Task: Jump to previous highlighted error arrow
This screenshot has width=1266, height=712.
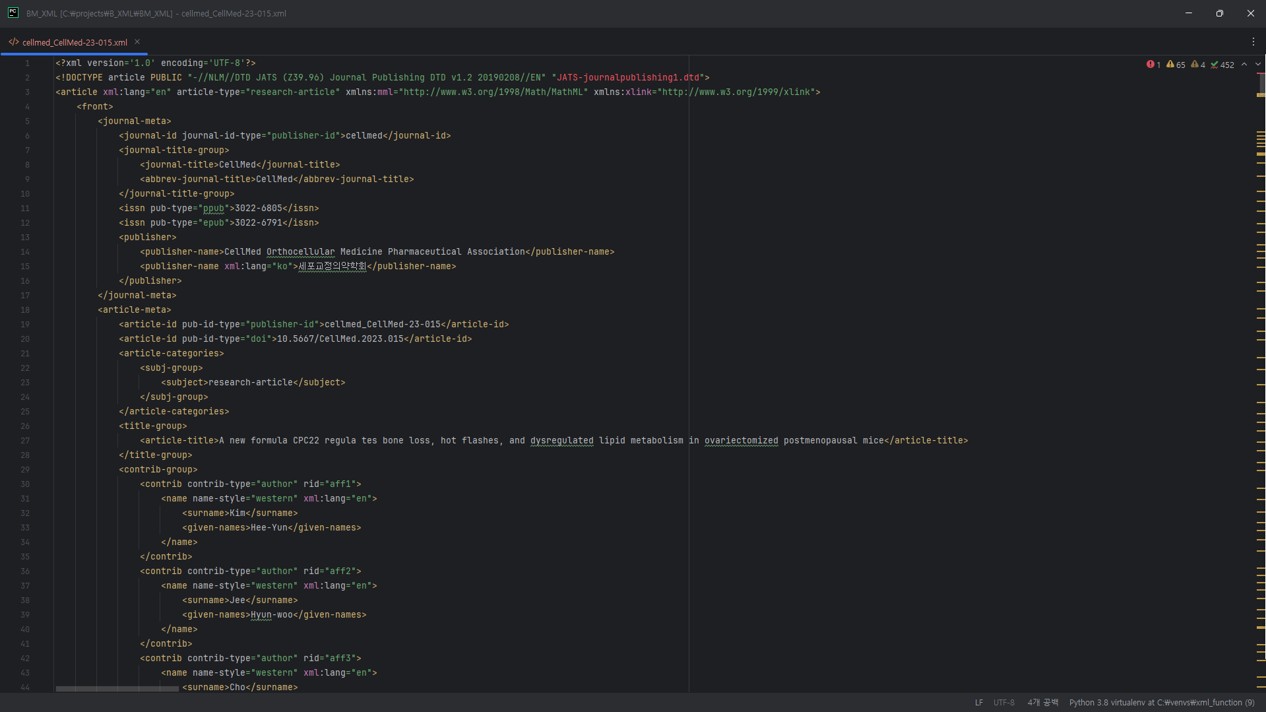Action: pyautogui.click(x=1244, y=64)
